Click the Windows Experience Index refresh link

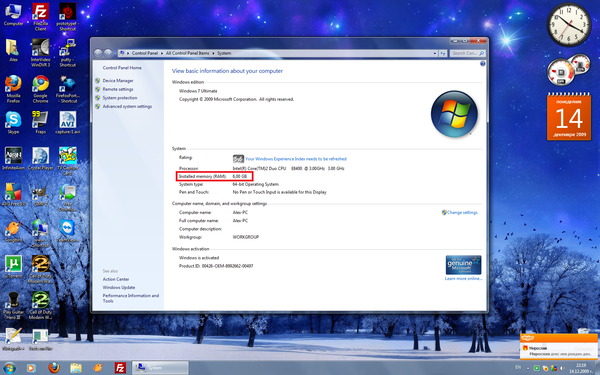tap(296, 159)
